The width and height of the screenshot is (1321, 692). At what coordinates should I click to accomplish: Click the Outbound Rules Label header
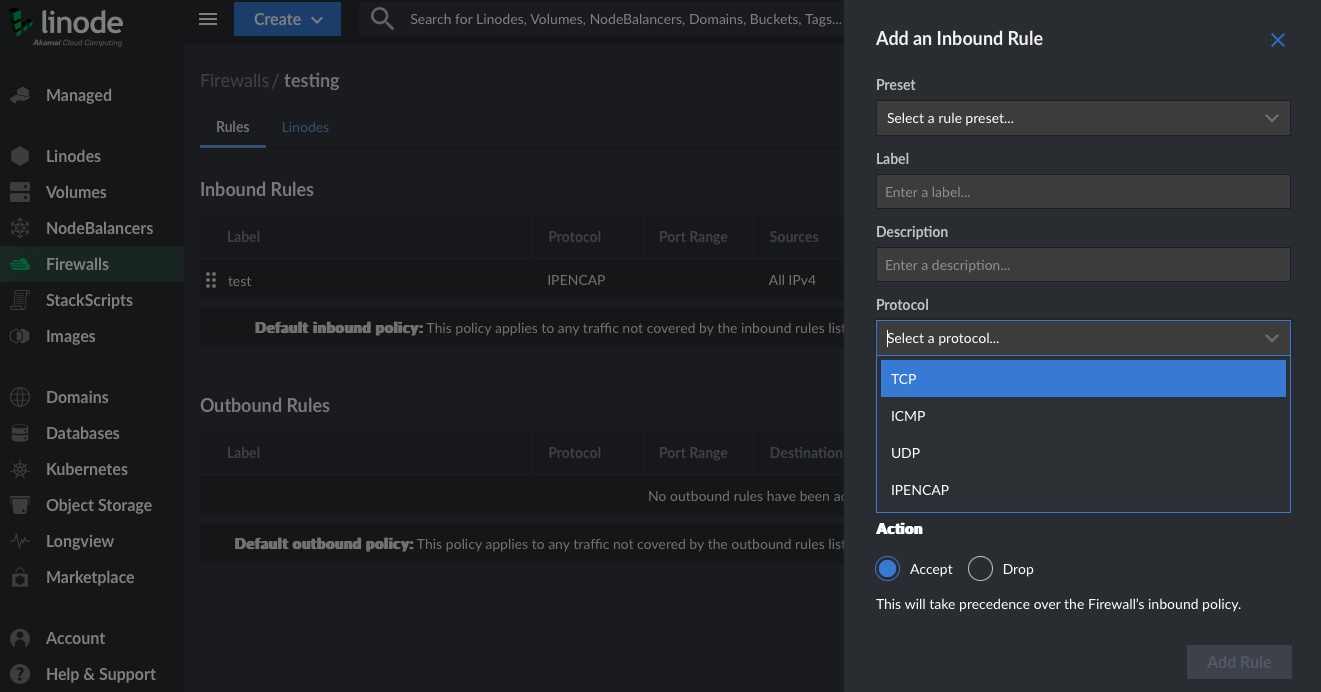(x=243, y=453)
